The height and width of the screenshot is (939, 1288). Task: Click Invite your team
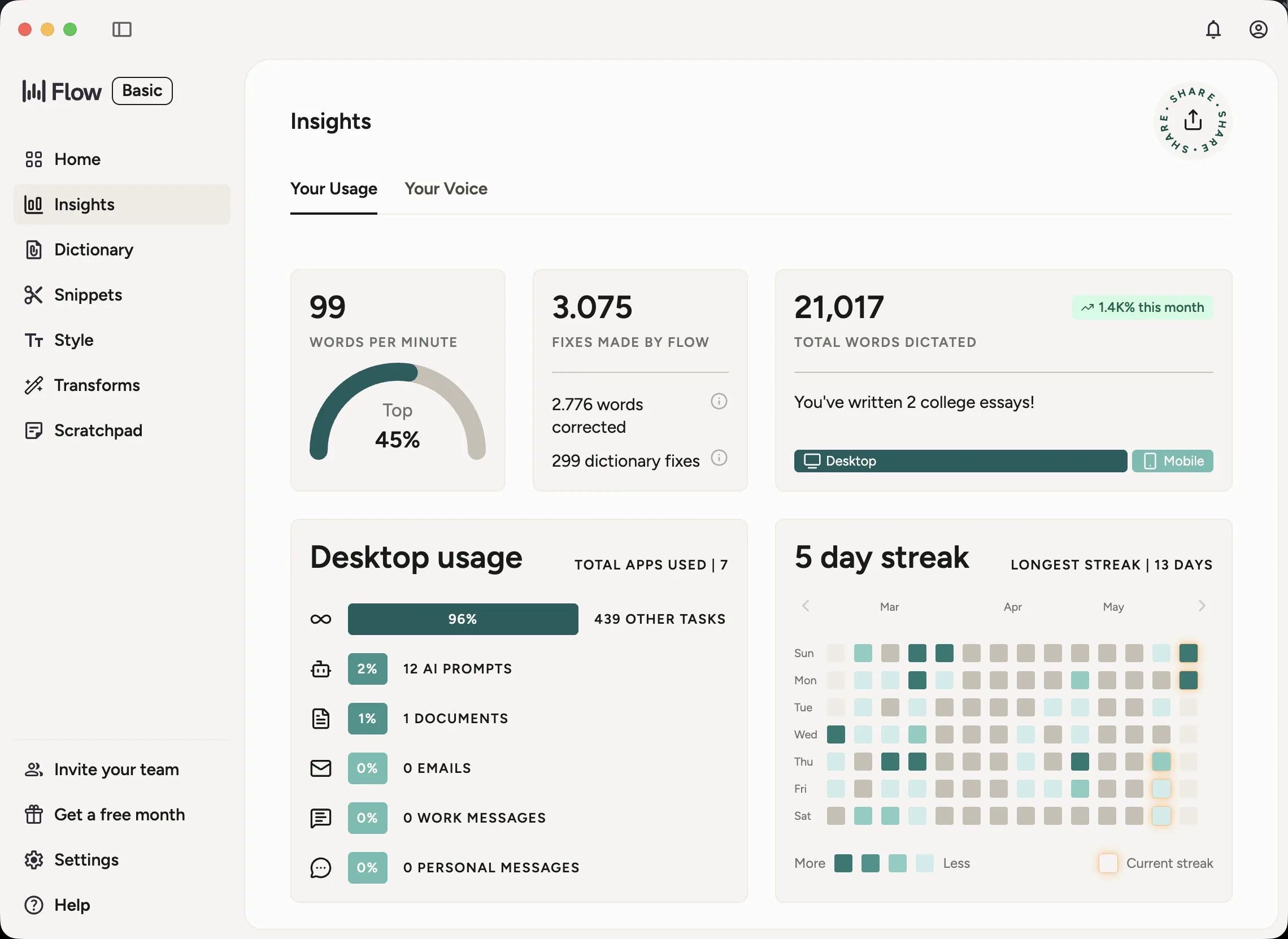(121, 769)
